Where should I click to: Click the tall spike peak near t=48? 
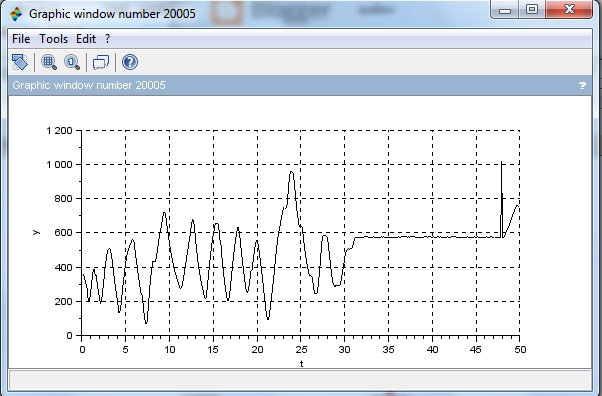501,163
